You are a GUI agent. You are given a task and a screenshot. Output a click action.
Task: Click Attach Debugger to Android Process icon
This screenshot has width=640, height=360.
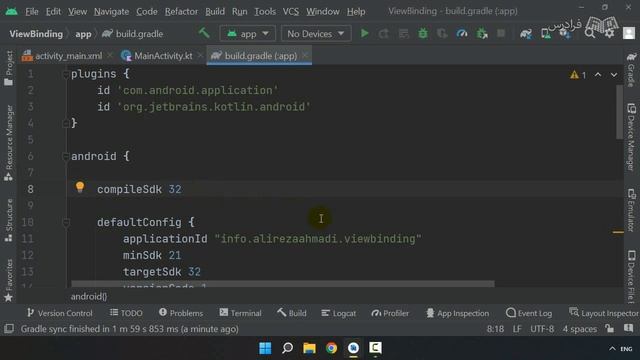(482, 33)
